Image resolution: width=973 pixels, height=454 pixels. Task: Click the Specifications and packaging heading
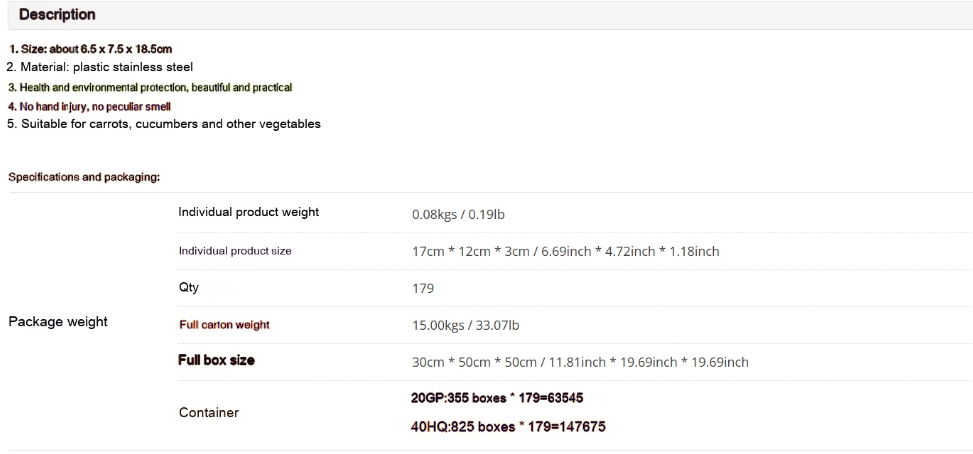84,177
